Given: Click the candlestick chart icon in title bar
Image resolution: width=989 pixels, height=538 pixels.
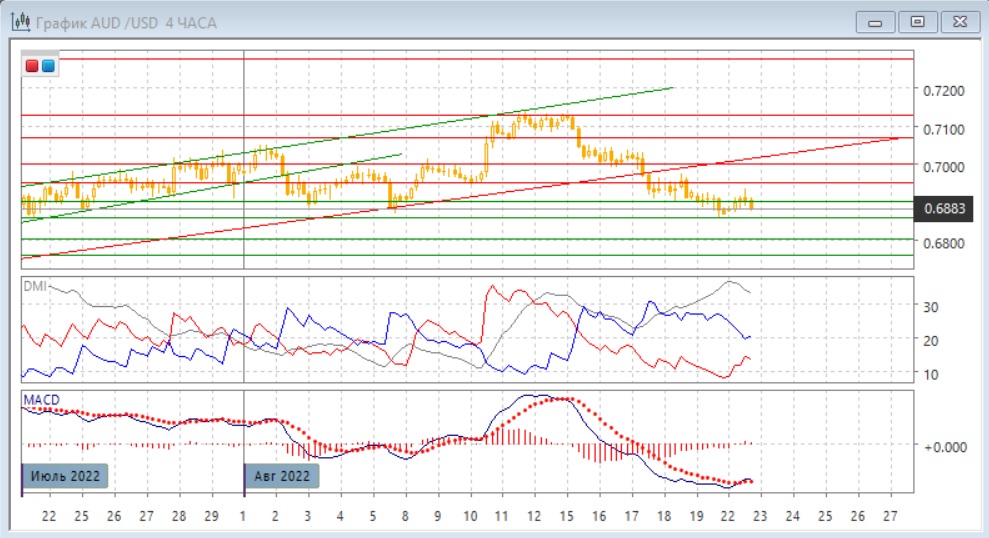Looking at the screenshot, I should 18,20.
